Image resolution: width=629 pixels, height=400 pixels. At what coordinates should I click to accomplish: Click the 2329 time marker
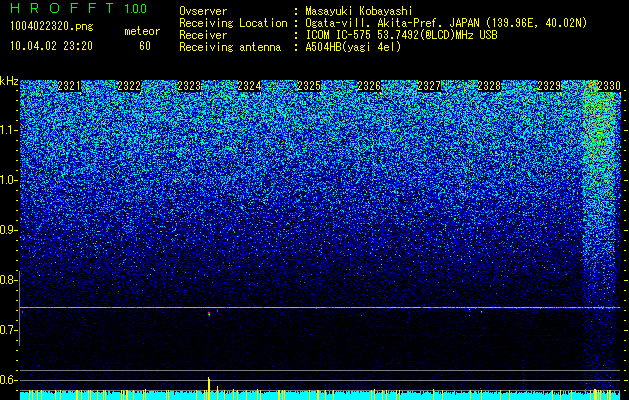[549, 86]
